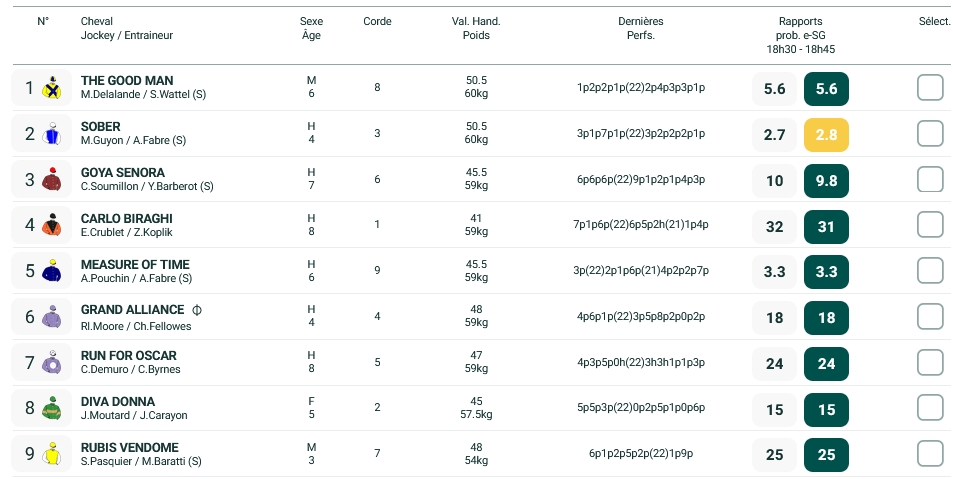Check the box for Measure Of Time
The image size is (953, 479).
click(930, 271)
